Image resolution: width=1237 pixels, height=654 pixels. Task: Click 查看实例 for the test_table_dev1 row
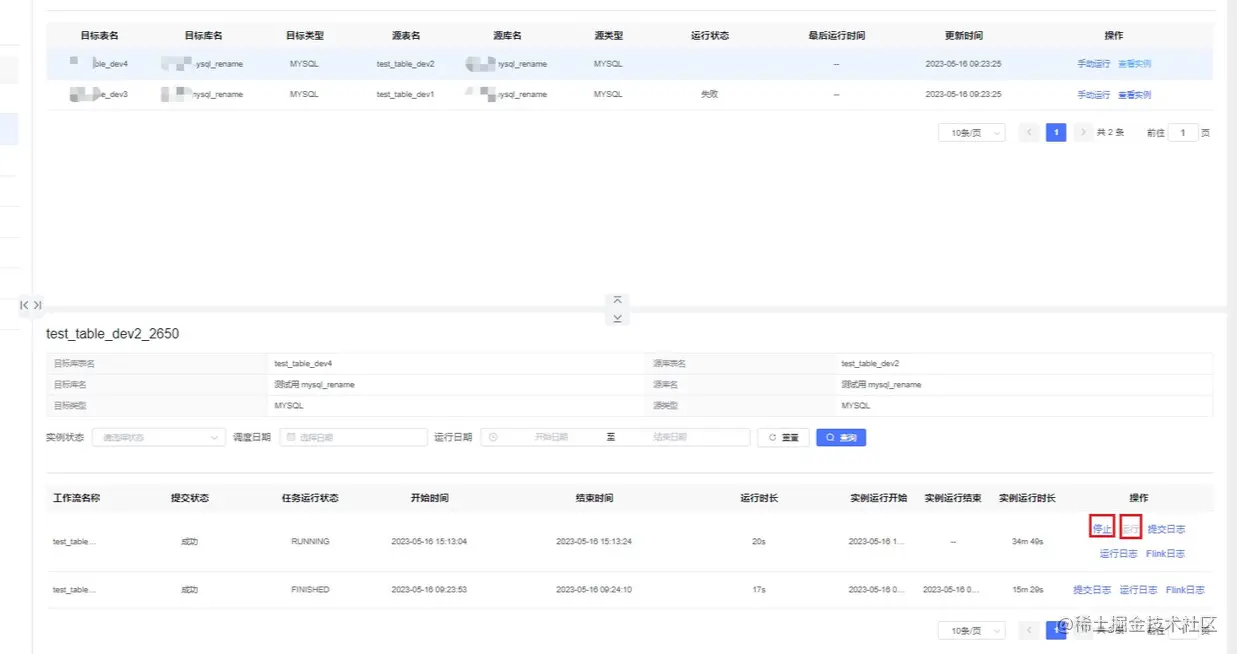click(x=1134, y=95)
